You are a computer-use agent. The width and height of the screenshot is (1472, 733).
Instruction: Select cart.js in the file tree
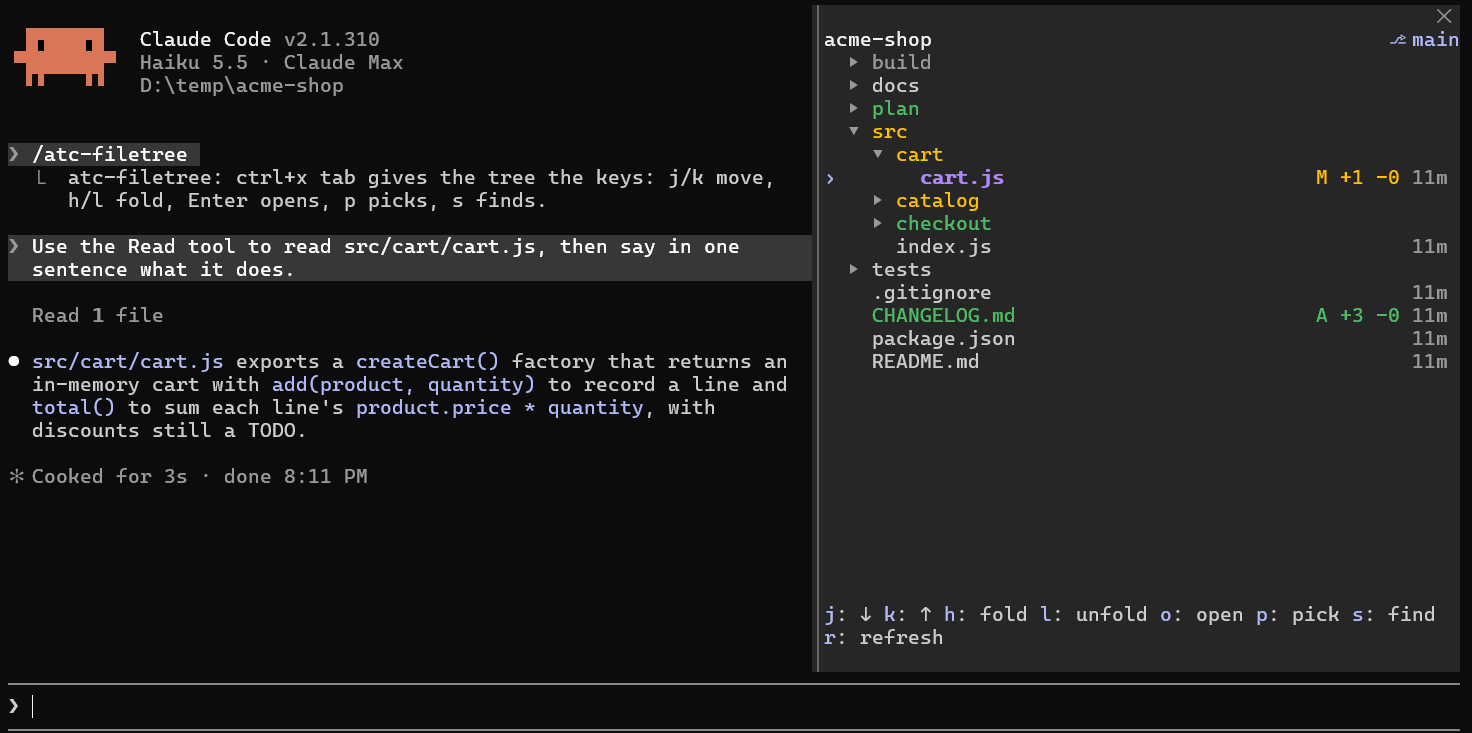pyautogui.click(x=962, y=178)
